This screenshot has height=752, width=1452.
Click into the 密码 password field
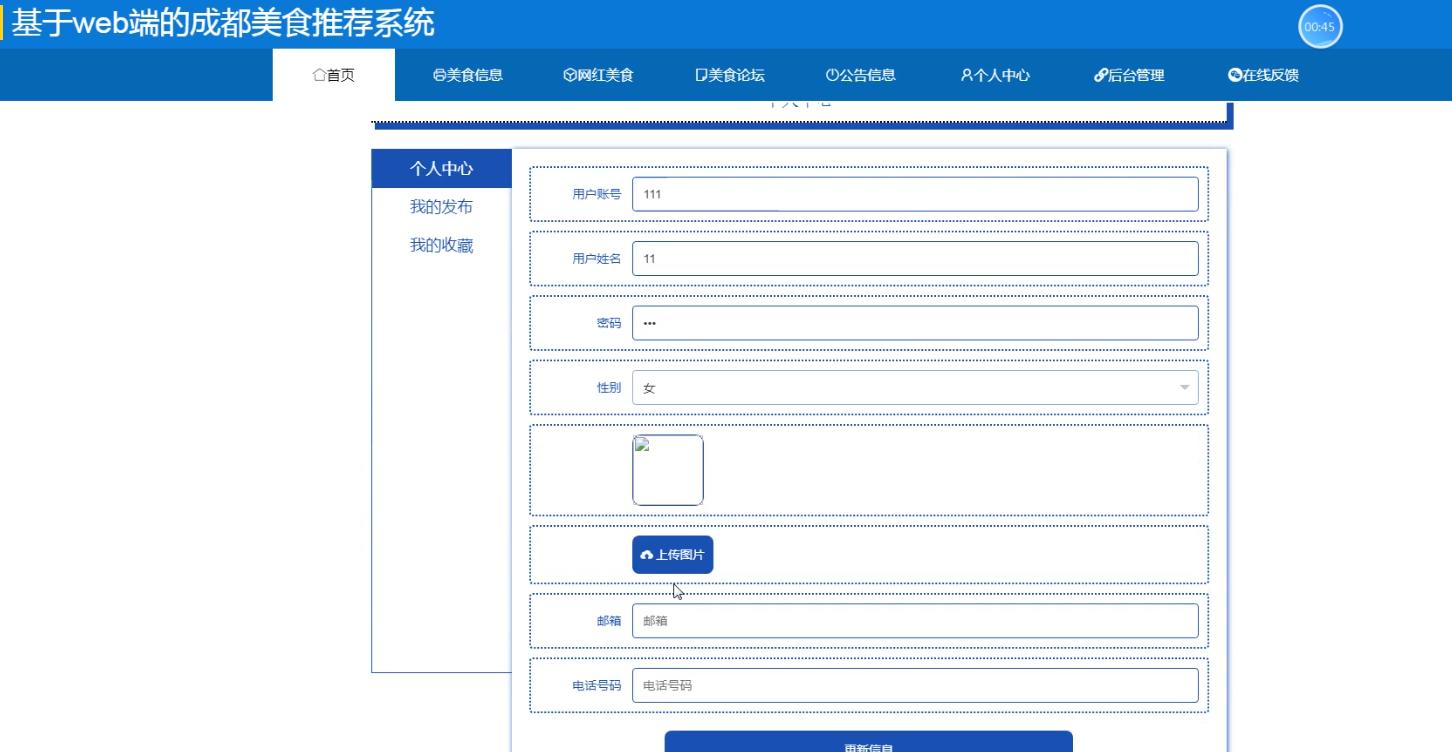click(915, 323)
